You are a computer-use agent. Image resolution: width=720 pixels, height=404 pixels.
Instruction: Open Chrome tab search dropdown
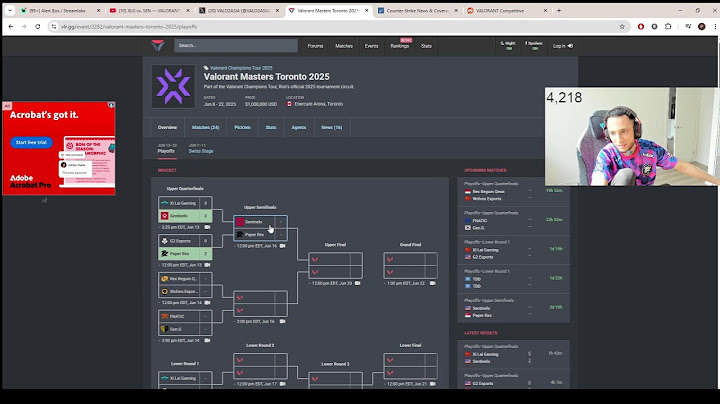coord(10,11)
